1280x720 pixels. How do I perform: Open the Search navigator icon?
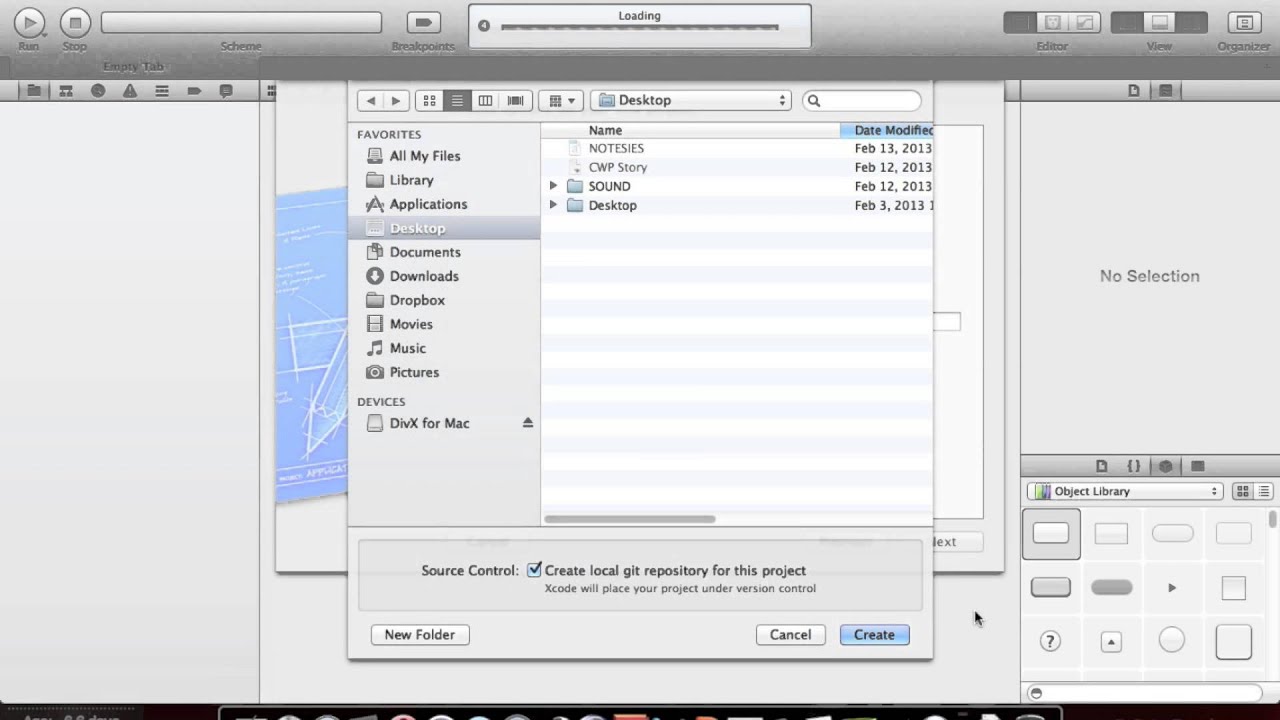click(98, 90)
